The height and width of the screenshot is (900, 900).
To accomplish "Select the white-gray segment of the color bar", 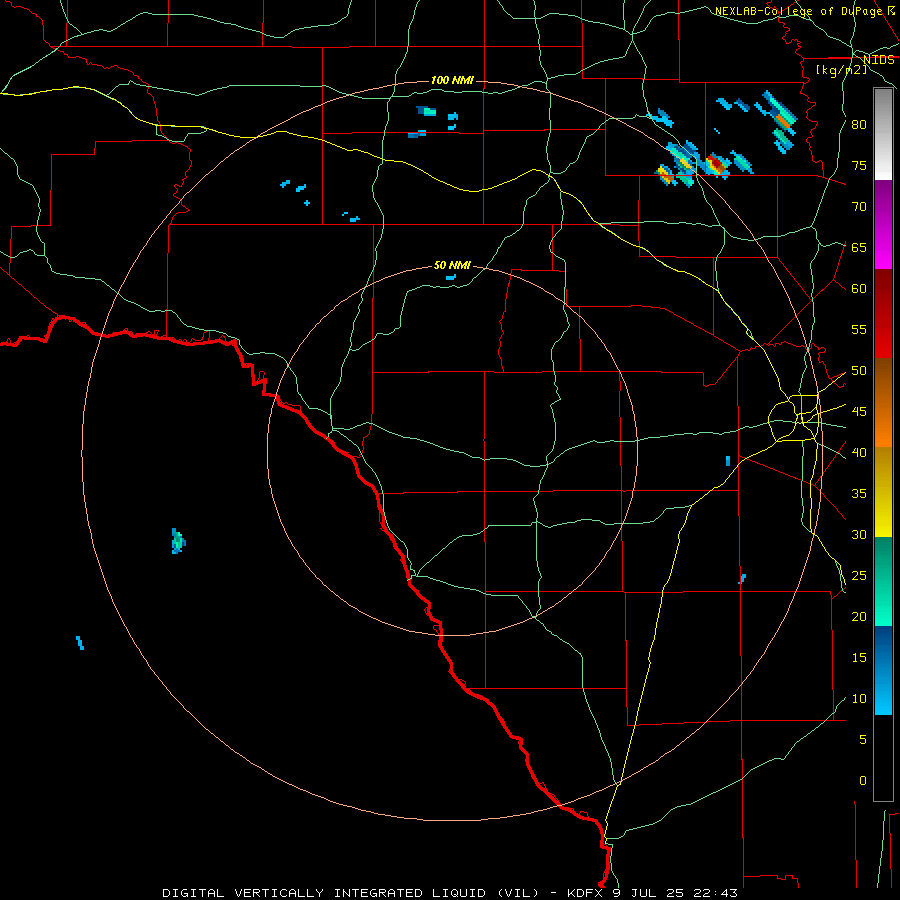I will [883, 134].
